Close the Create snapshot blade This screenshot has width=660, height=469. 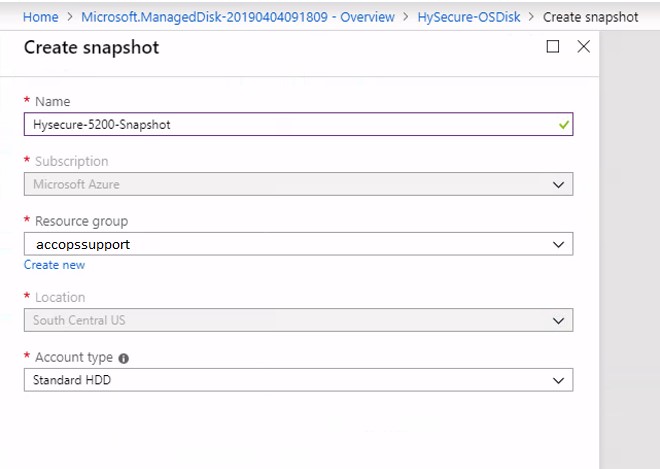[x=583, y=46]
